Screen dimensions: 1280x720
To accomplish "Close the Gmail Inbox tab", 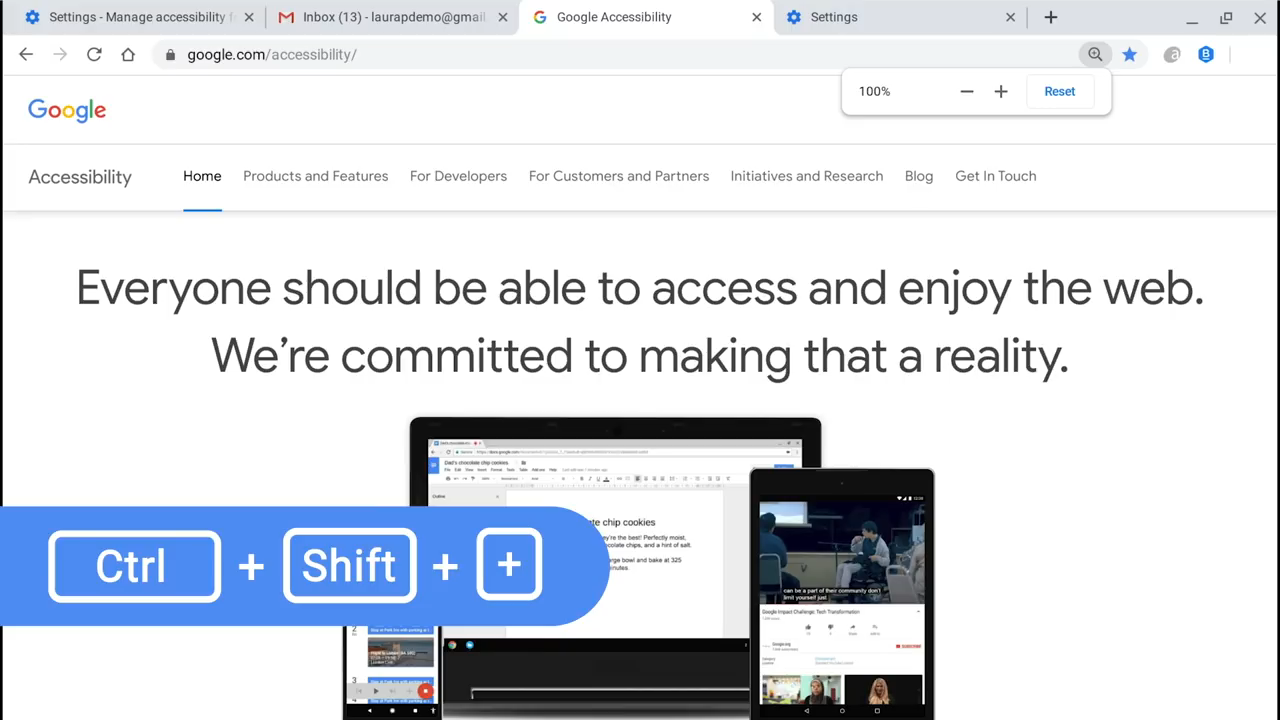I will (503, 17).
